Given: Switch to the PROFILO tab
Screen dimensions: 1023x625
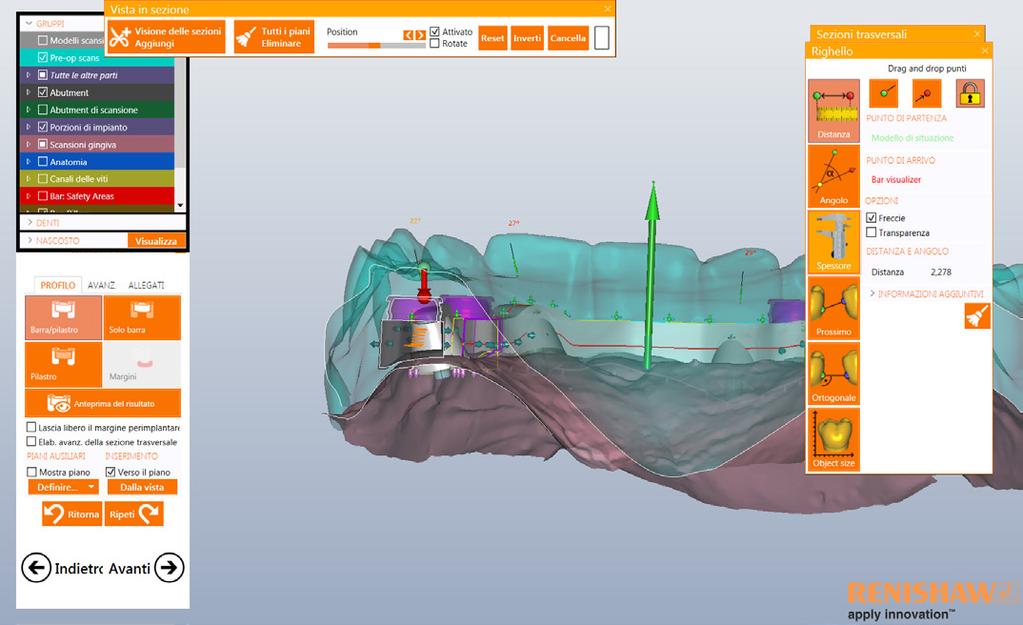Looking at the screenshot, I should (57, 285).
